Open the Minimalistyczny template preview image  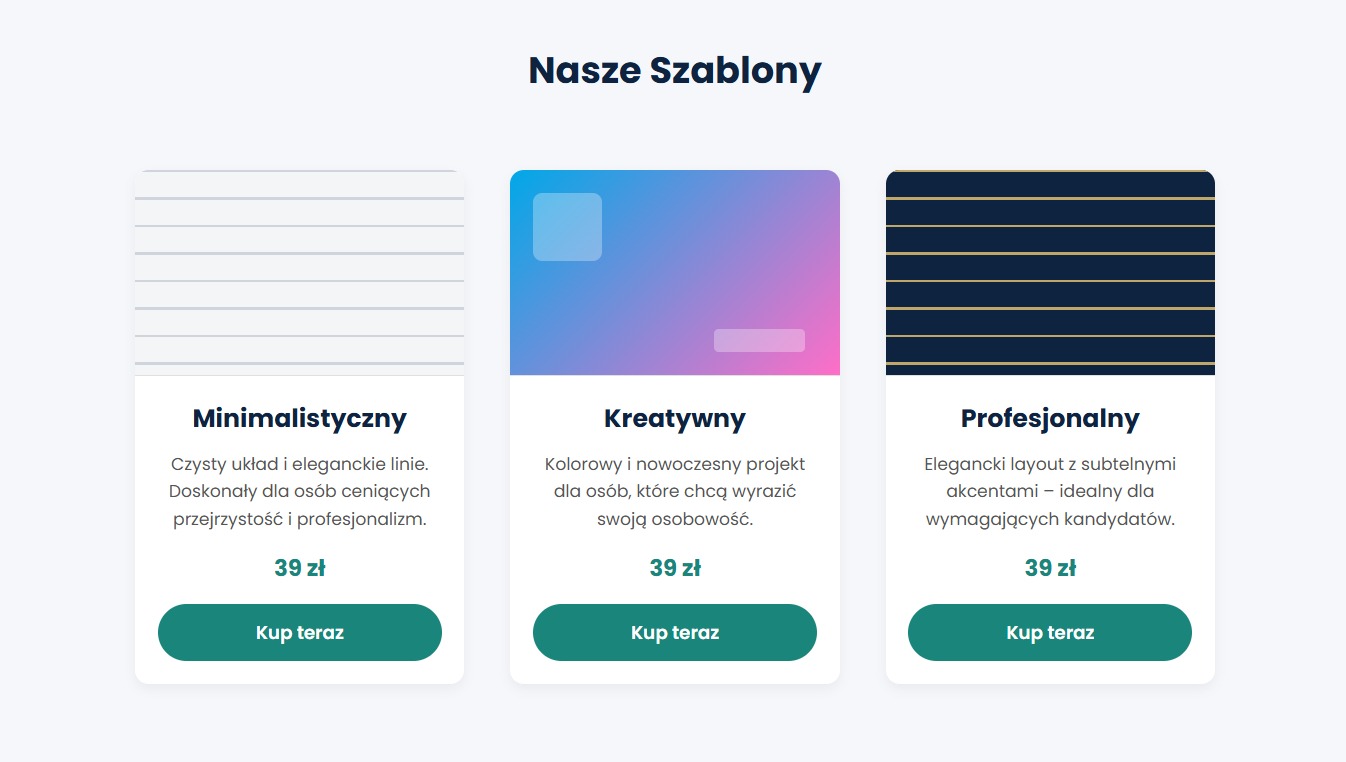[x=299, y=272]
